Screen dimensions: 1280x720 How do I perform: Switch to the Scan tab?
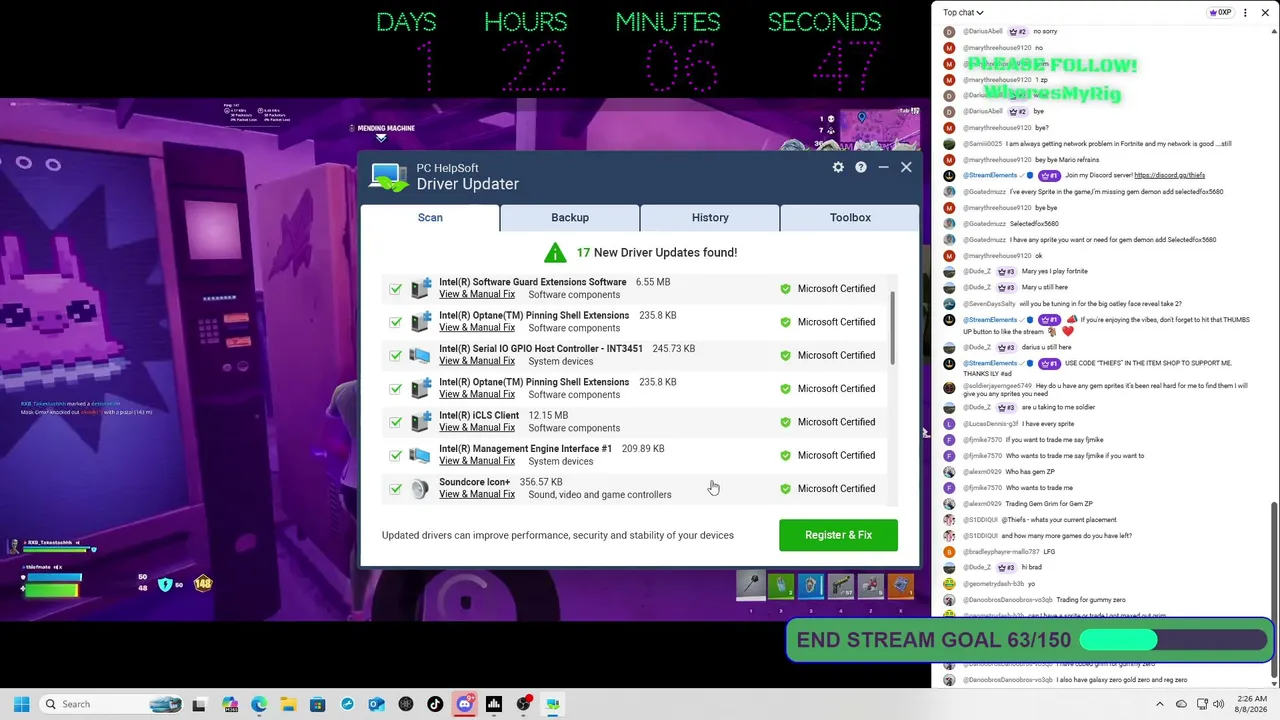(x=430, y=217)
